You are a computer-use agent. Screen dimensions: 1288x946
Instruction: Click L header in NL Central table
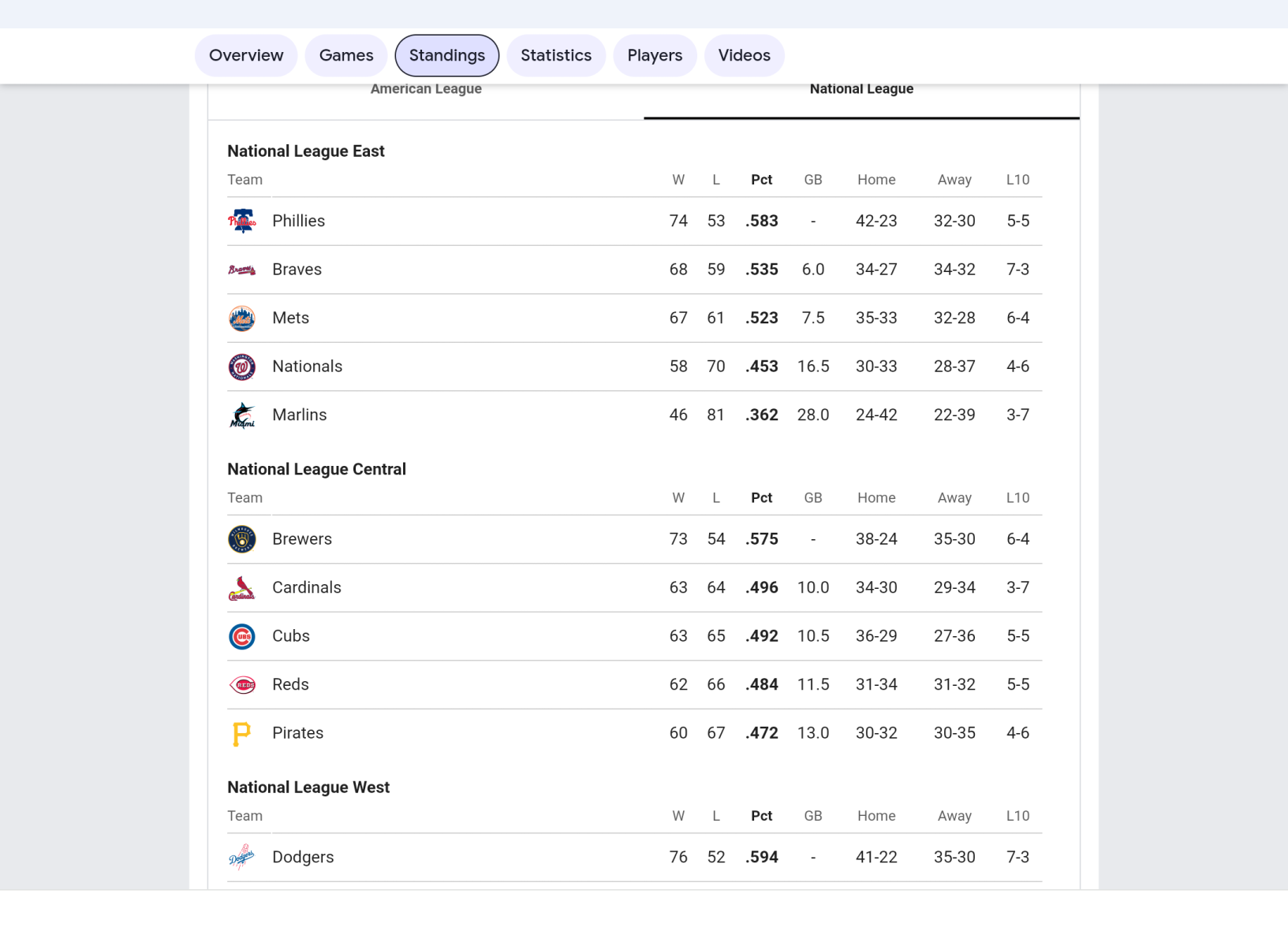[716, 498]
